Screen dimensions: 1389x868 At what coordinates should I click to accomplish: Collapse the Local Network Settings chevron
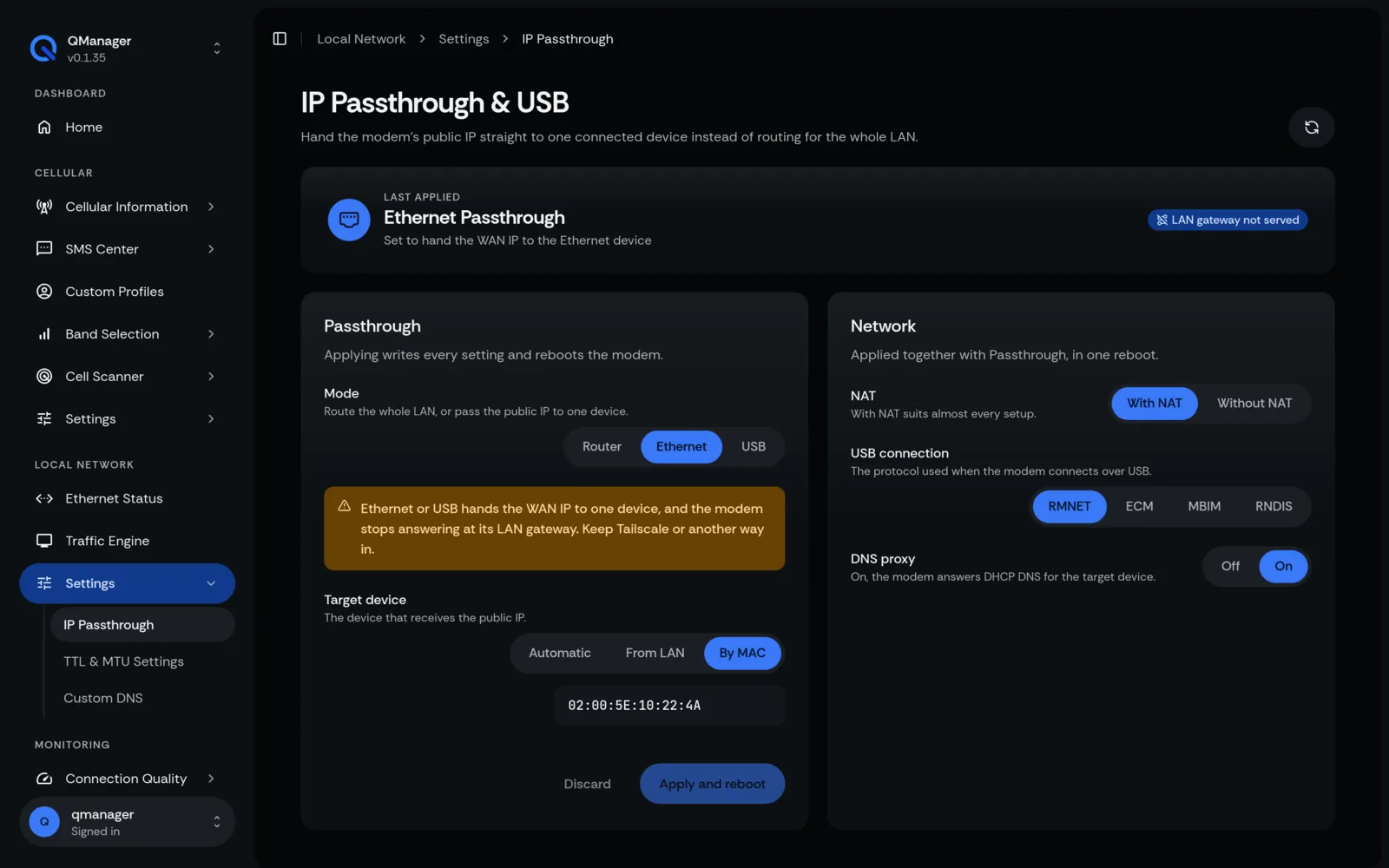[x=211, y=583]
